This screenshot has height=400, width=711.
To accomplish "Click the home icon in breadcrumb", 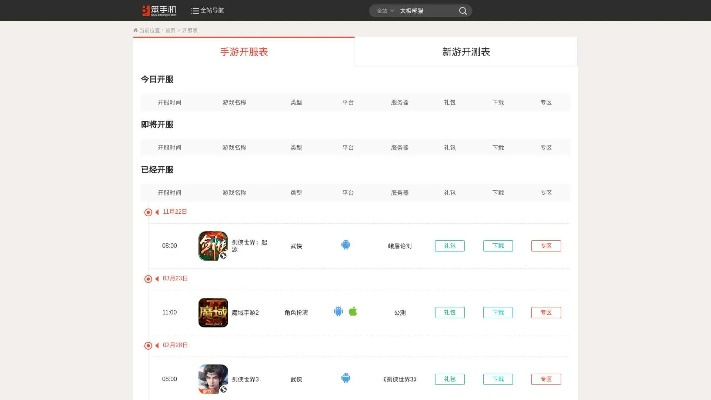I will 136,30.
